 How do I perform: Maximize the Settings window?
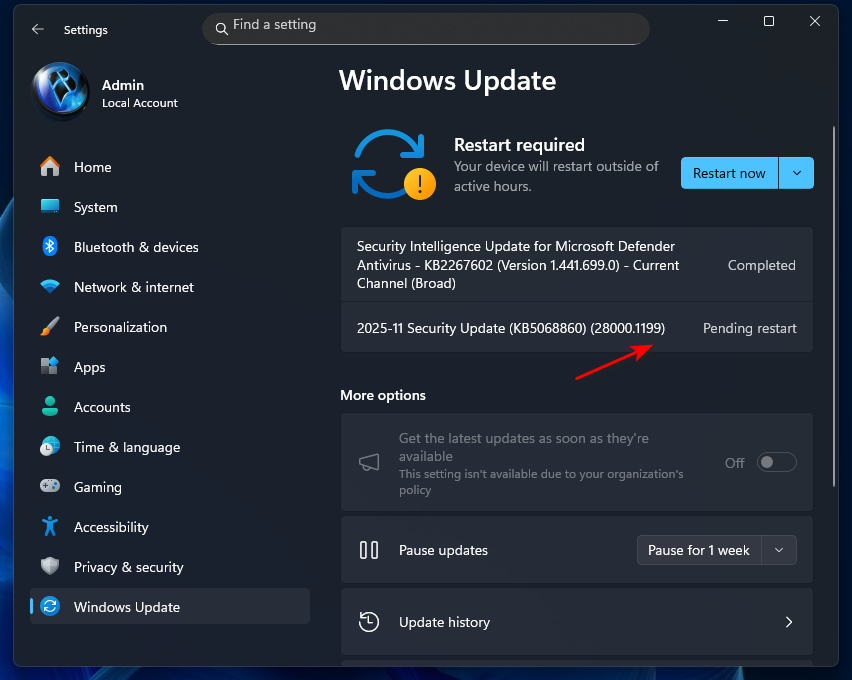pos(768,21)
